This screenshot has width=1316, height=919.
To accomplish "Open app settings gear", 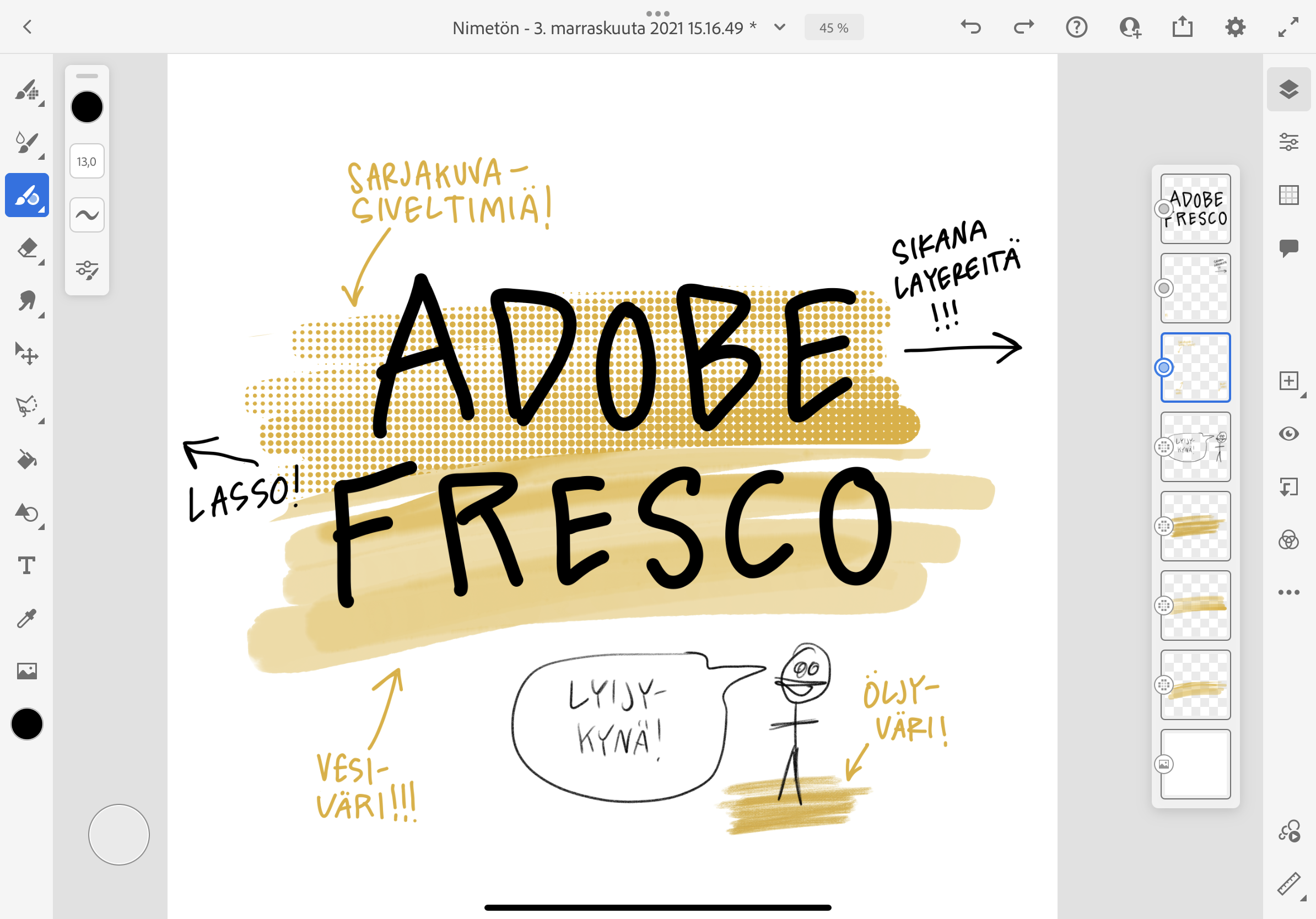I will click(1235, 27).
